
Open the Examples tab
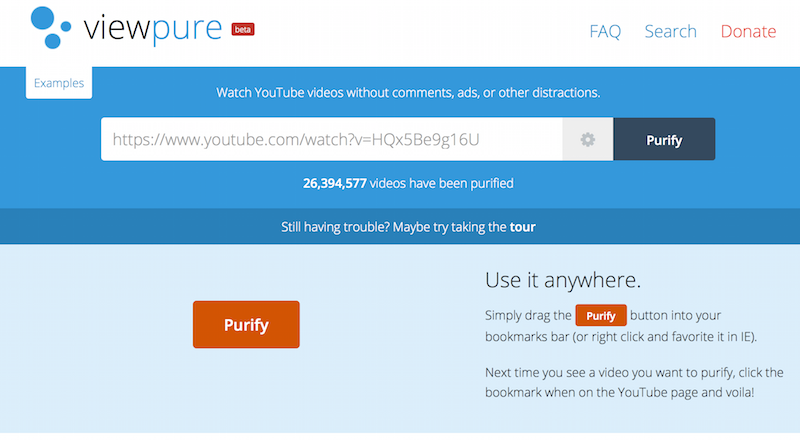tap(59, 83)
